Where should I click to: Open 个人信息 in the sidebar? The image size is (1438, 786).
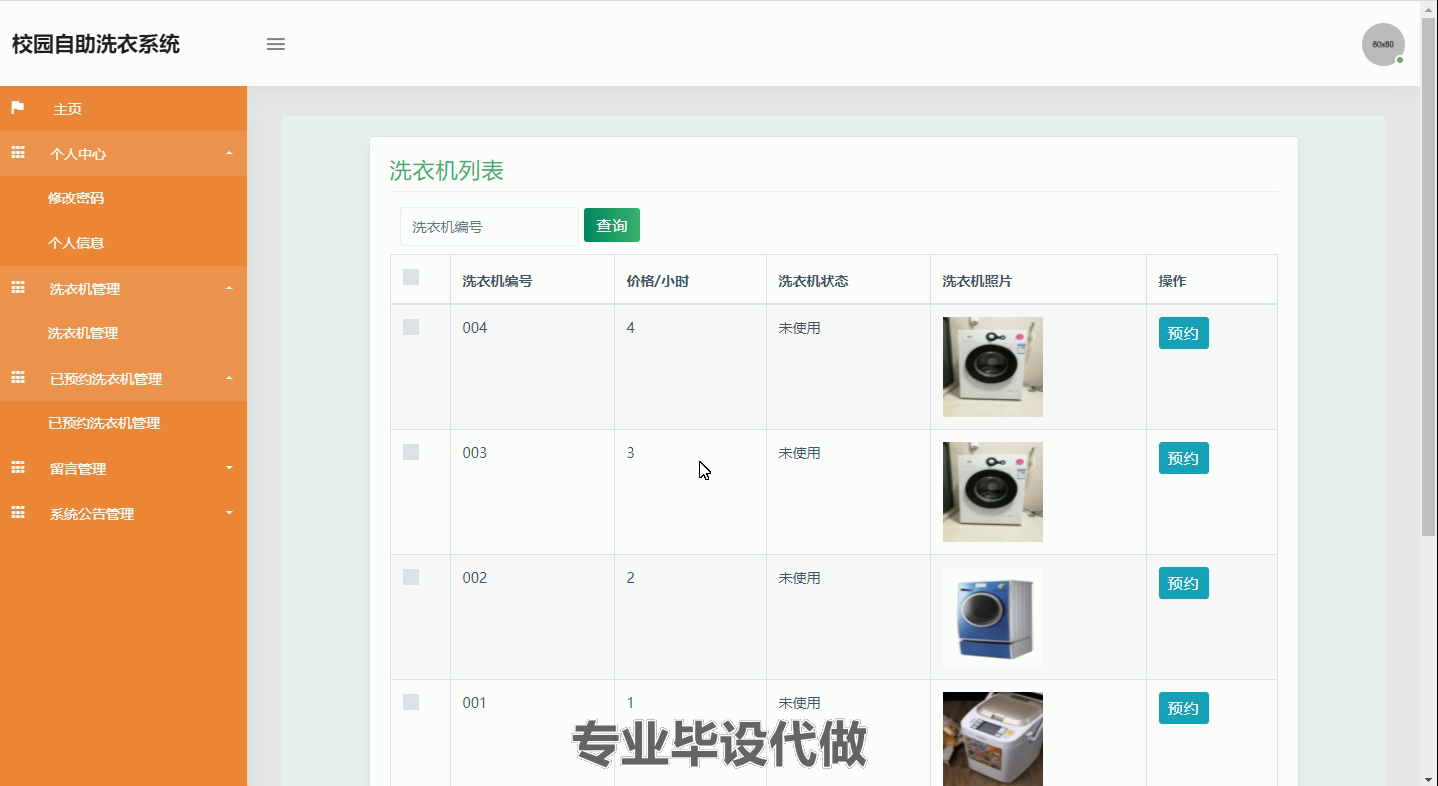click(76, 243)
